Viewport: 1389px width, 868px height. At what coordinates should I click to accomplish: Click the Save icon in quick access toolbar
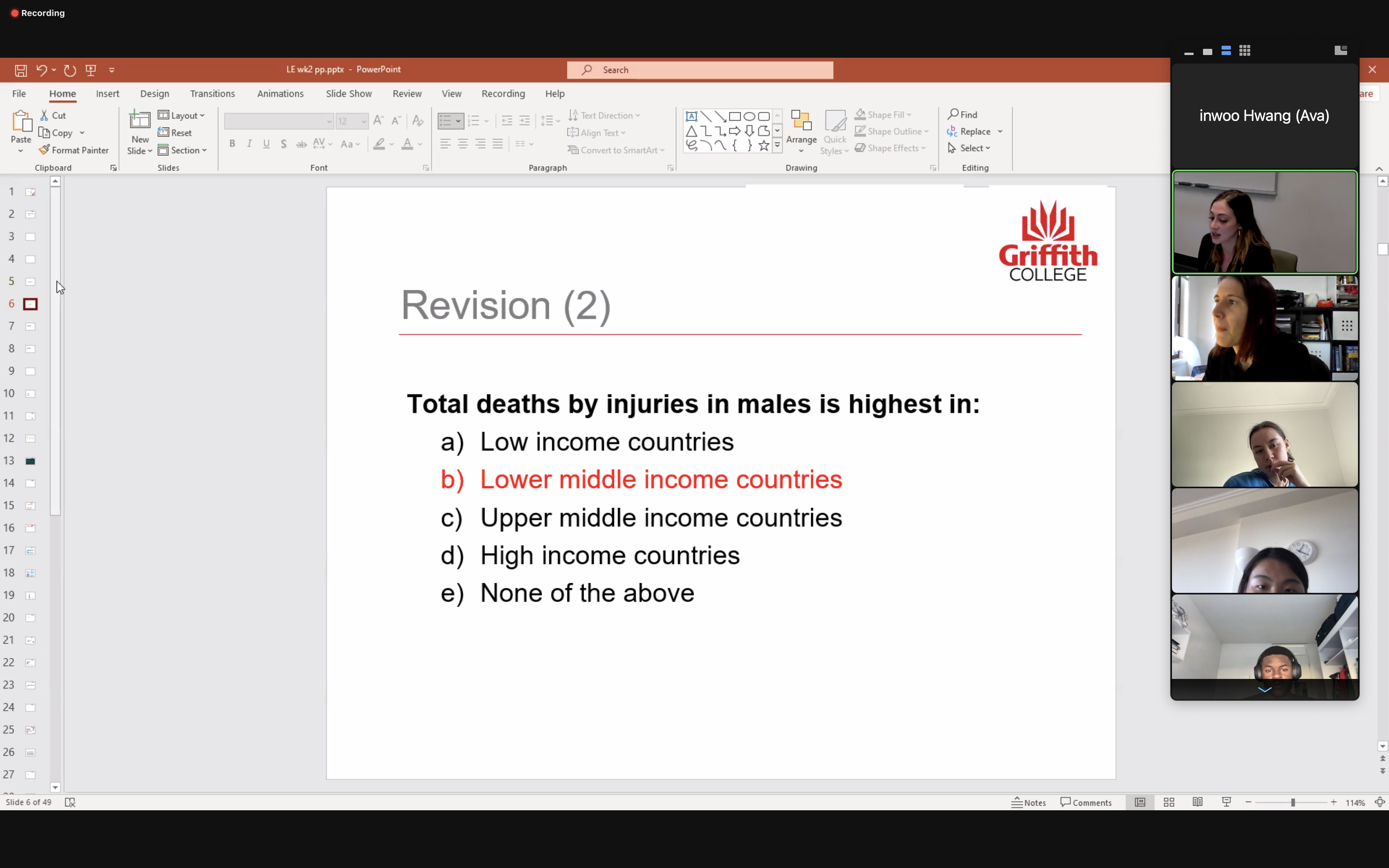21,70
